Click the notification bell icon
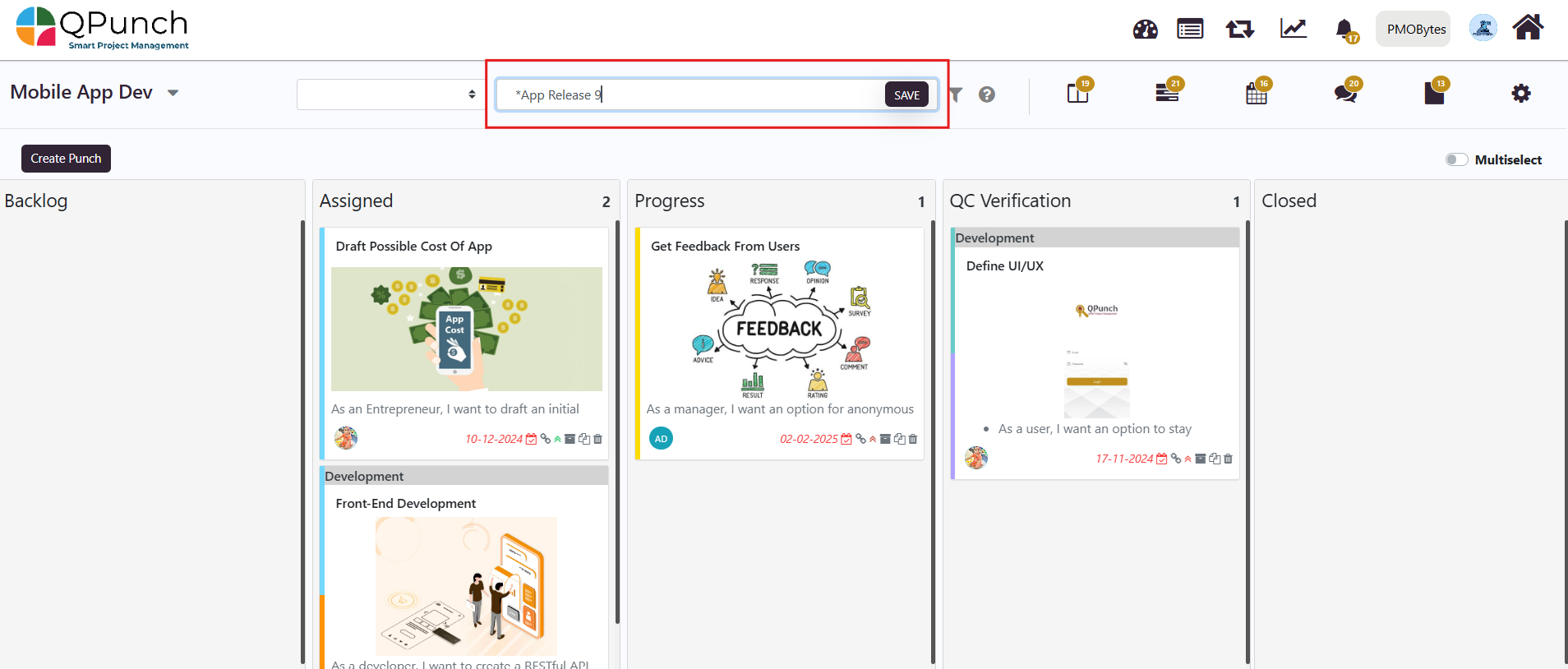Viewport: 1568px width, 669px height. pyautogui.click(x=1344, y=30)
